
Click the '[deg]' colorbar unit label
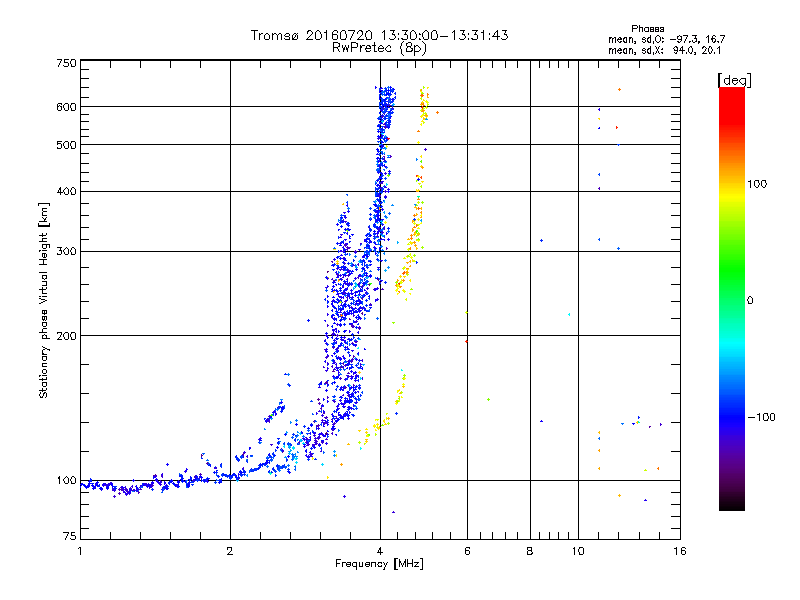click(x=734, y=80)
